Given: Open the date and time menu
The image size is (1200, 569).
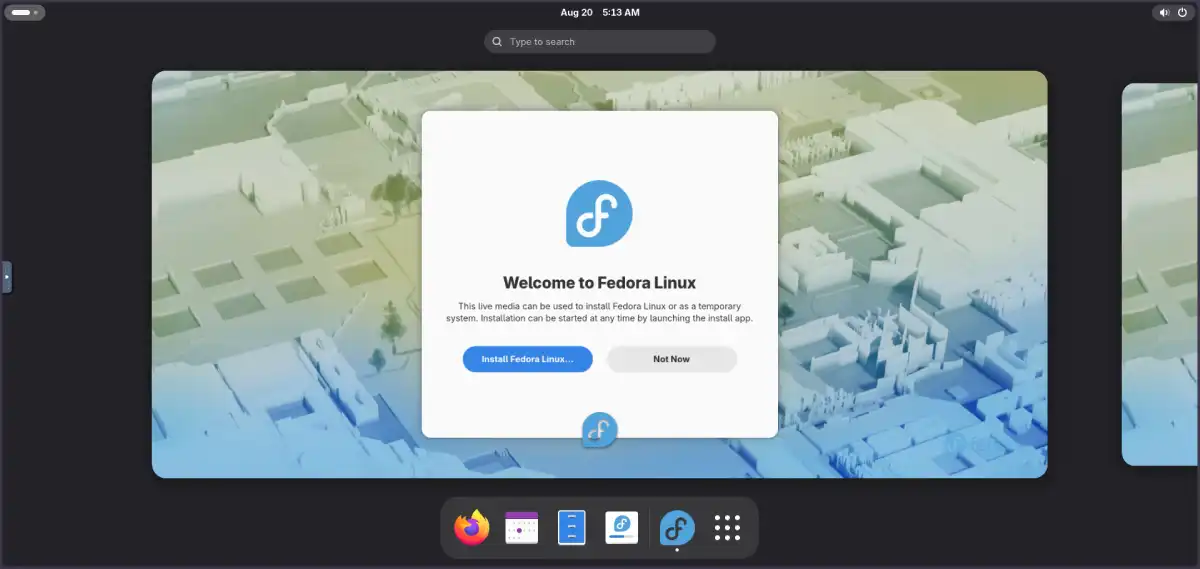Looking at the screenshot, I should coord(600,13).
